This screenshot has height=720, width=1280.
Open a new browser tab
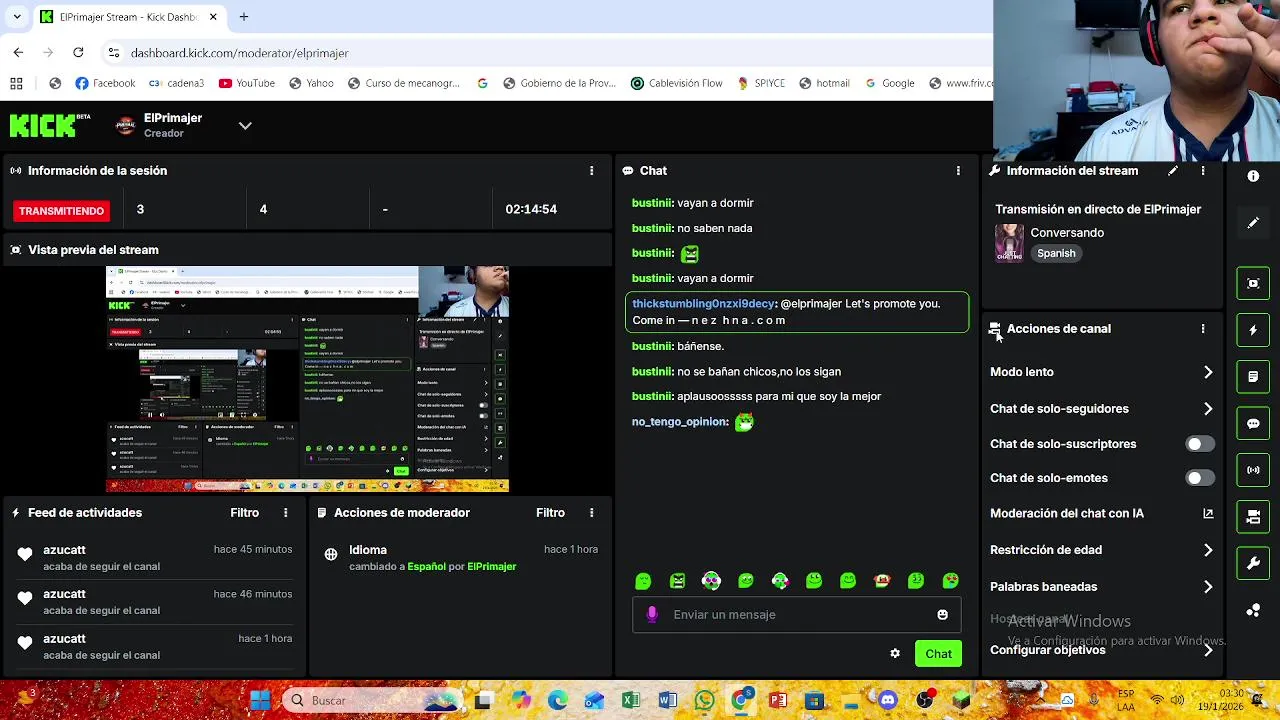click(244, 17)
